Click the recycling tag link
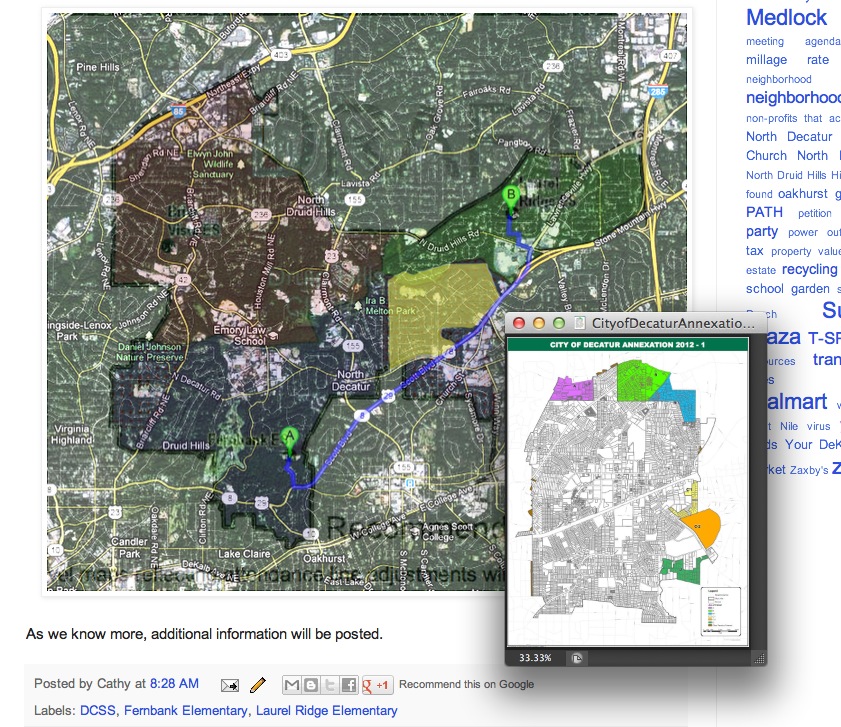The height and width of the screenshot is (727, 841). (x=809, y=269)
